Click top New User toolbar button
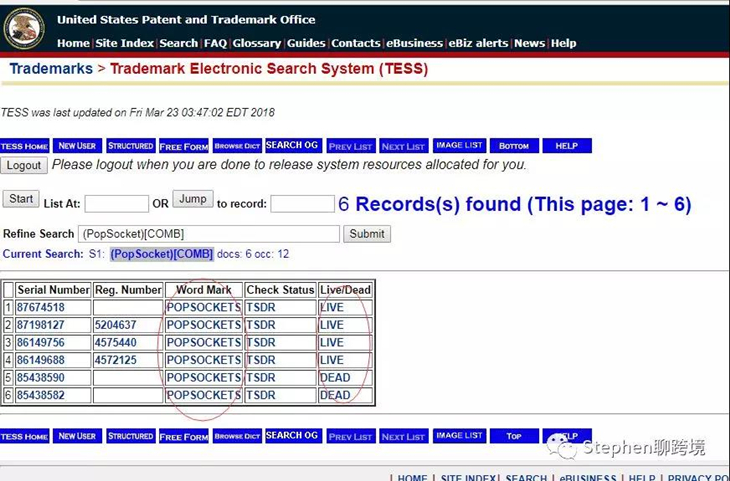 click(77, 146)
